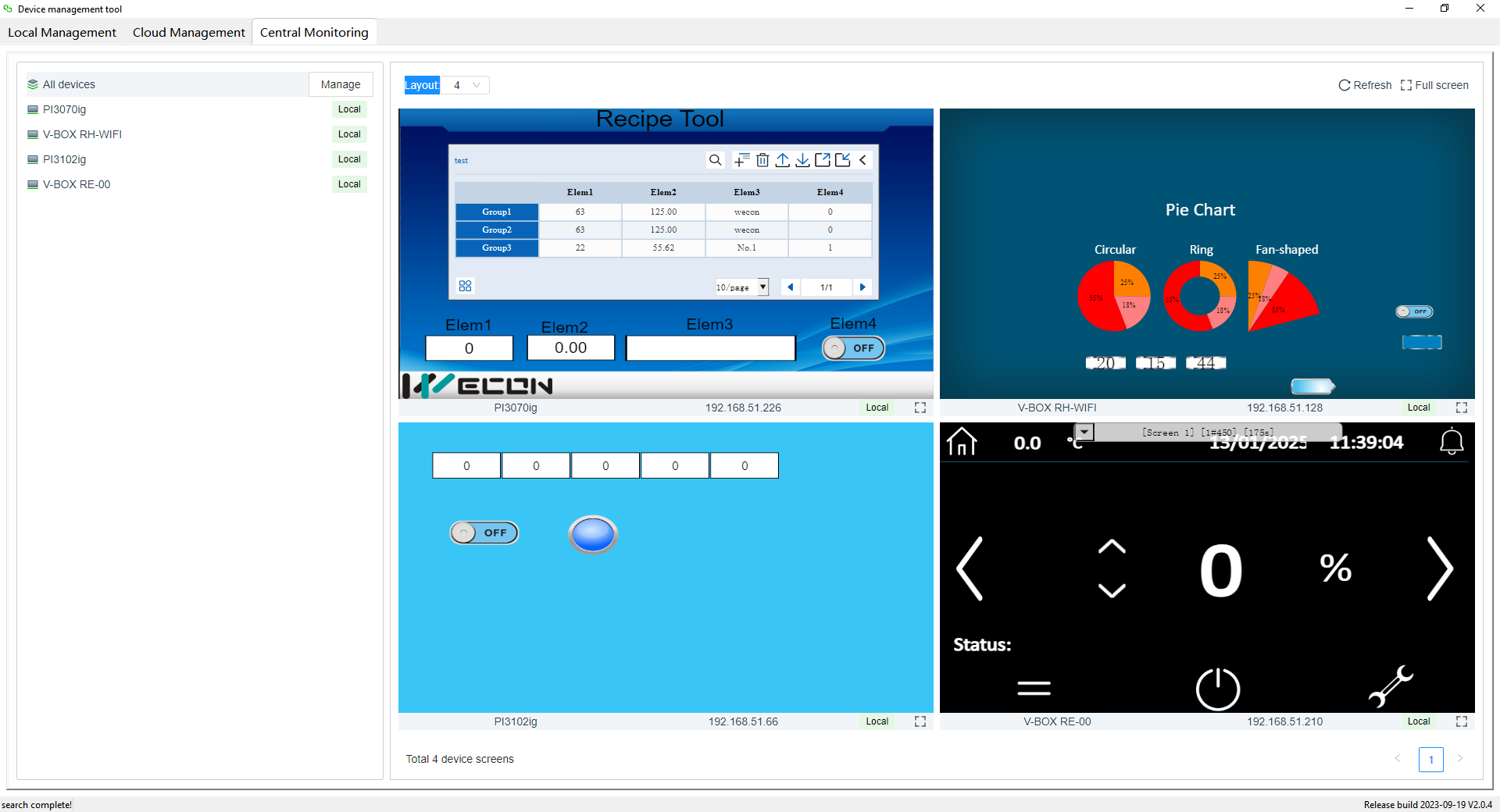1500x812 pixels.
Task: Click the Fan-shaped chart
Action: [1283, 296]
